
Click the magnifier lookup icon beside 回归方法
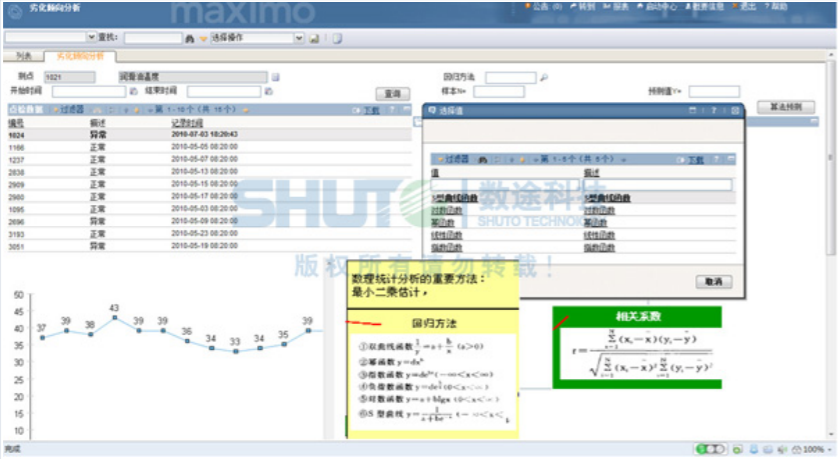click(544, 77)
